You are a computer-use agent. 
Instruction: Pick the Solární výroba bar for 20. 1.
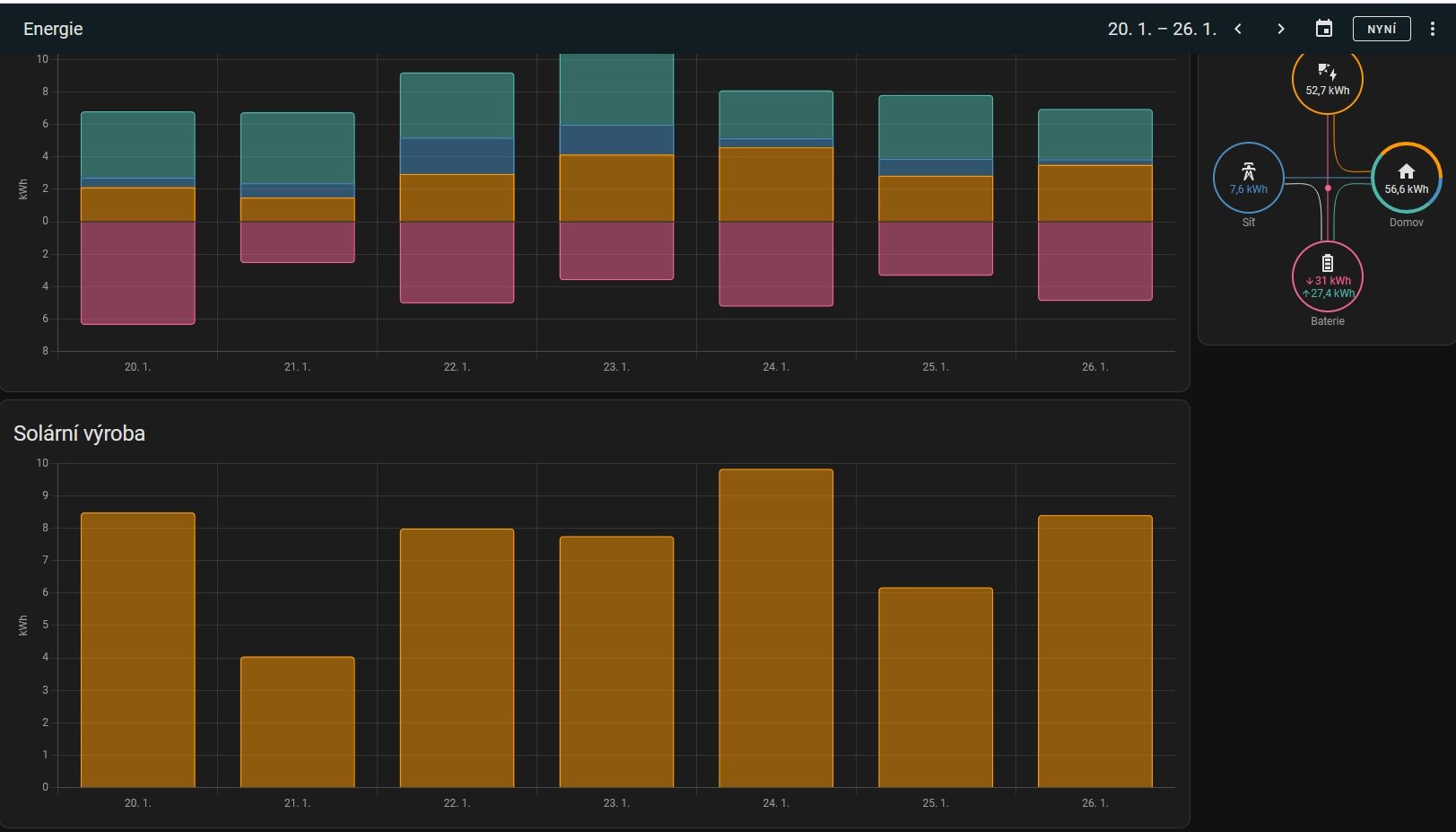point(137,650)
